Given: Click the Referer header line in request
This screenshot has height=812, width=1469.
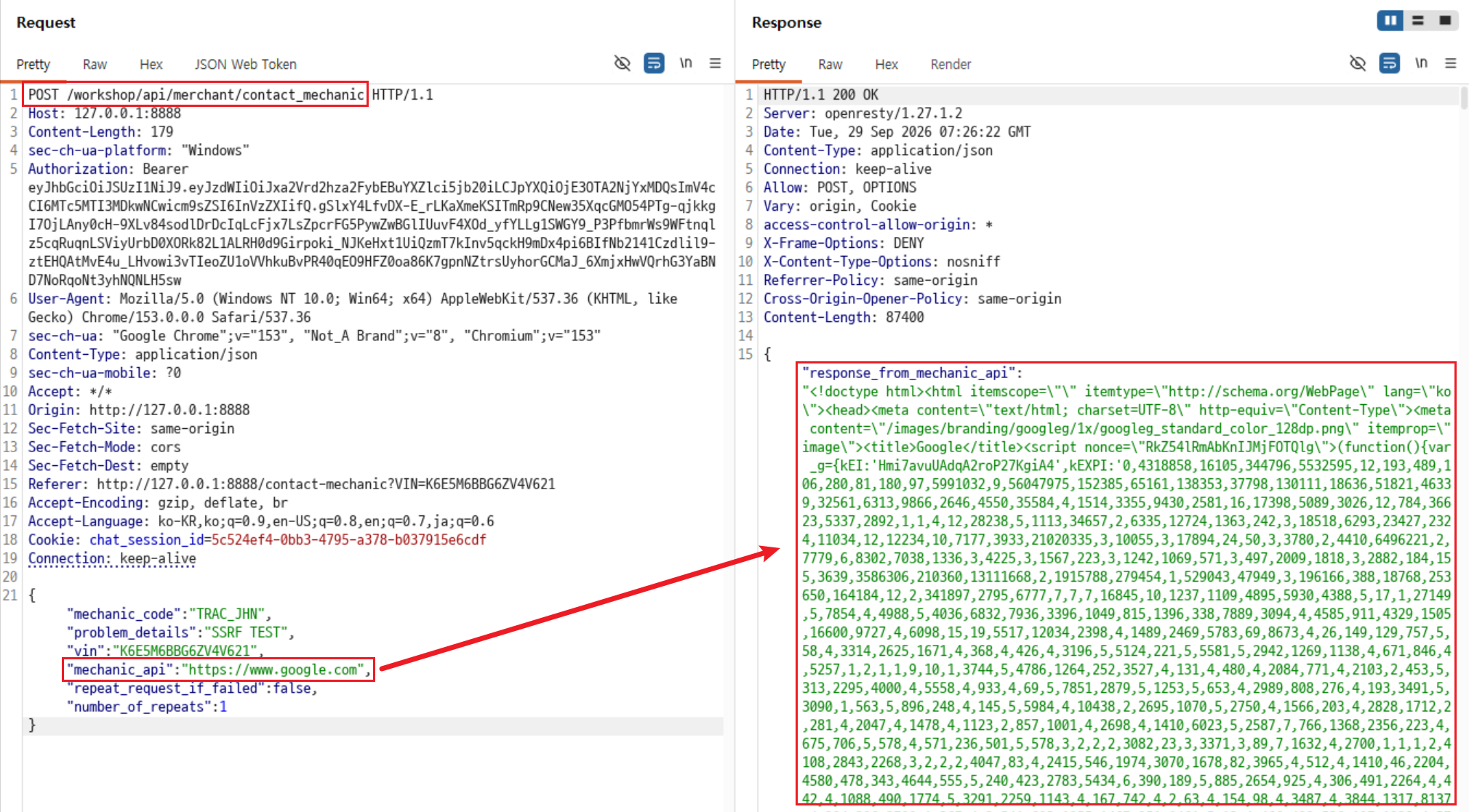Looking at the screenshot, I should pyautogui.click(x=292, y=484).
